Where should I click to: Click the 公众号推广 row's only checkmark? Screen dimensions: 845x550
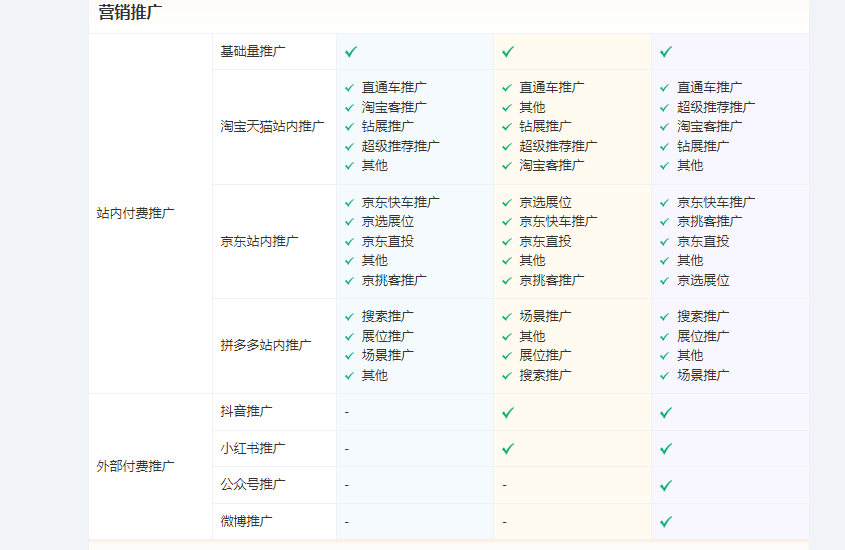click(x=666, y=485)
